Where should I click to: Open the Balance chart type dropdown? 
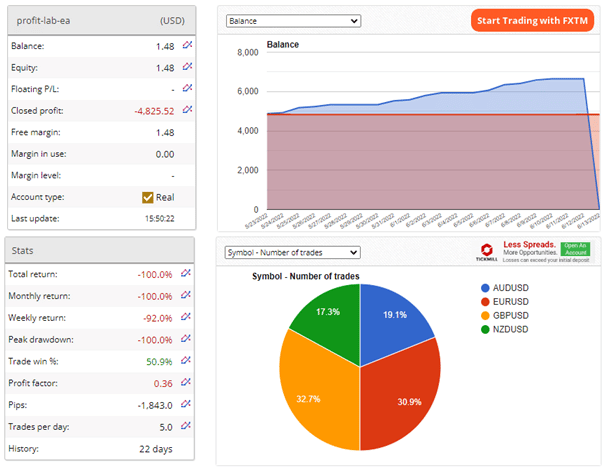coord(293,20)
